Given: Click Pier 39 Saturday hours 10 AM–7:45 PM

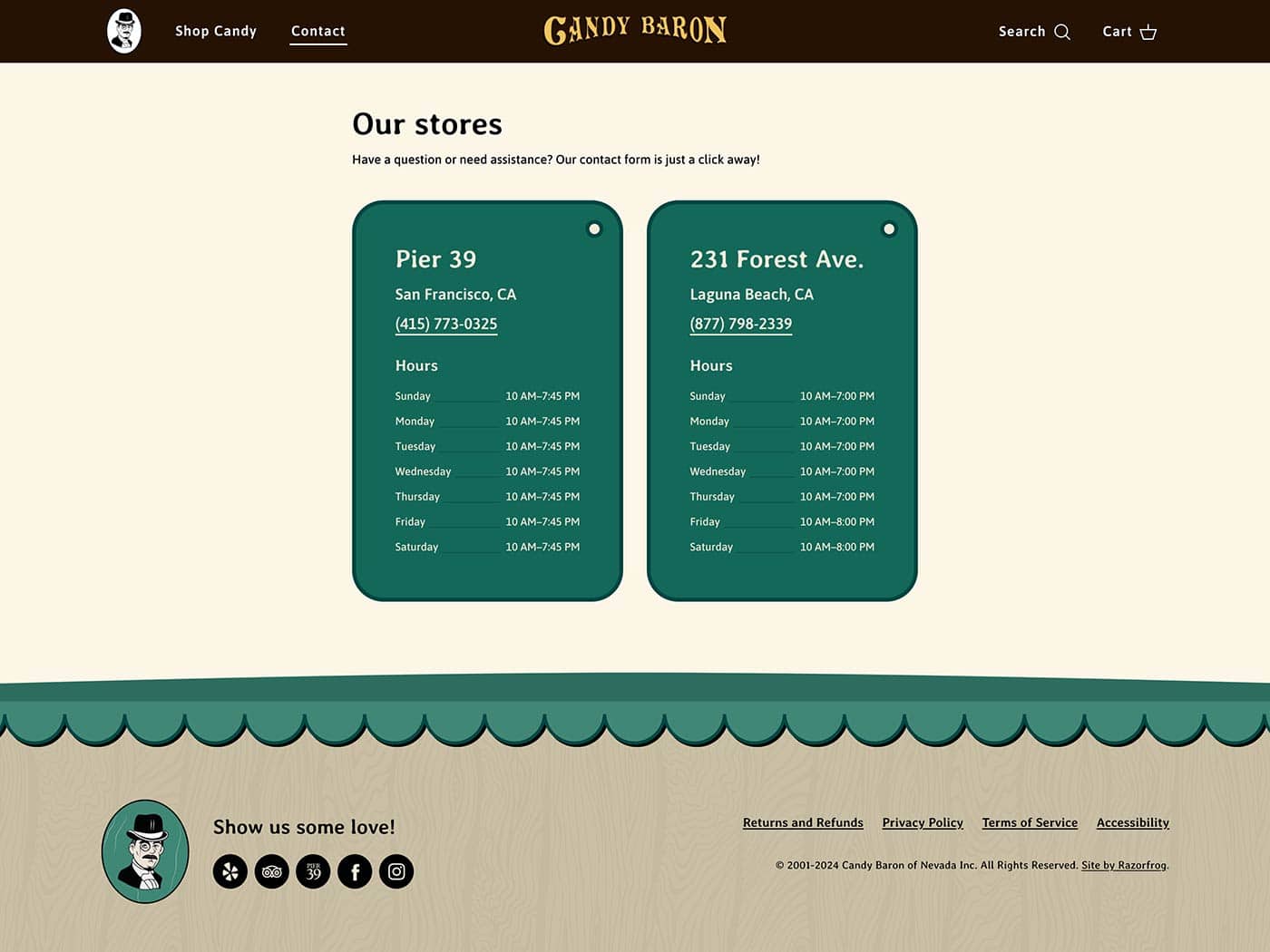Looking at the screenshot, I should point(542,547).
